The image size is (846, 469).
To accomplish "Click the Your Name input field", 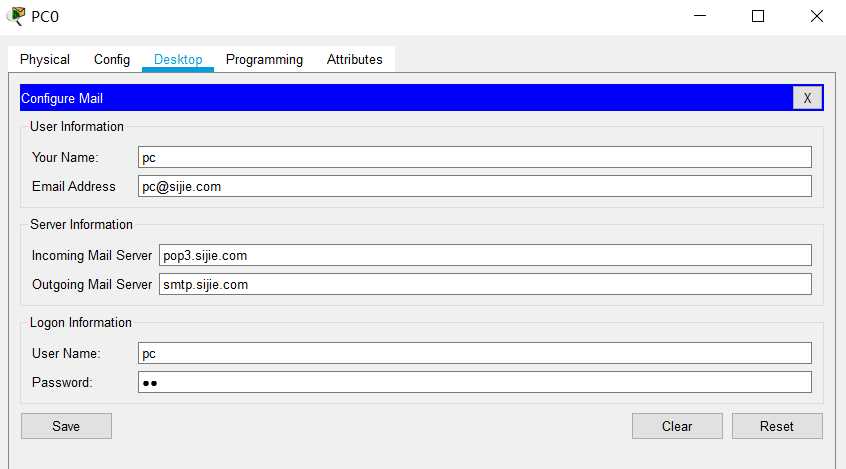I will point(475,157).
